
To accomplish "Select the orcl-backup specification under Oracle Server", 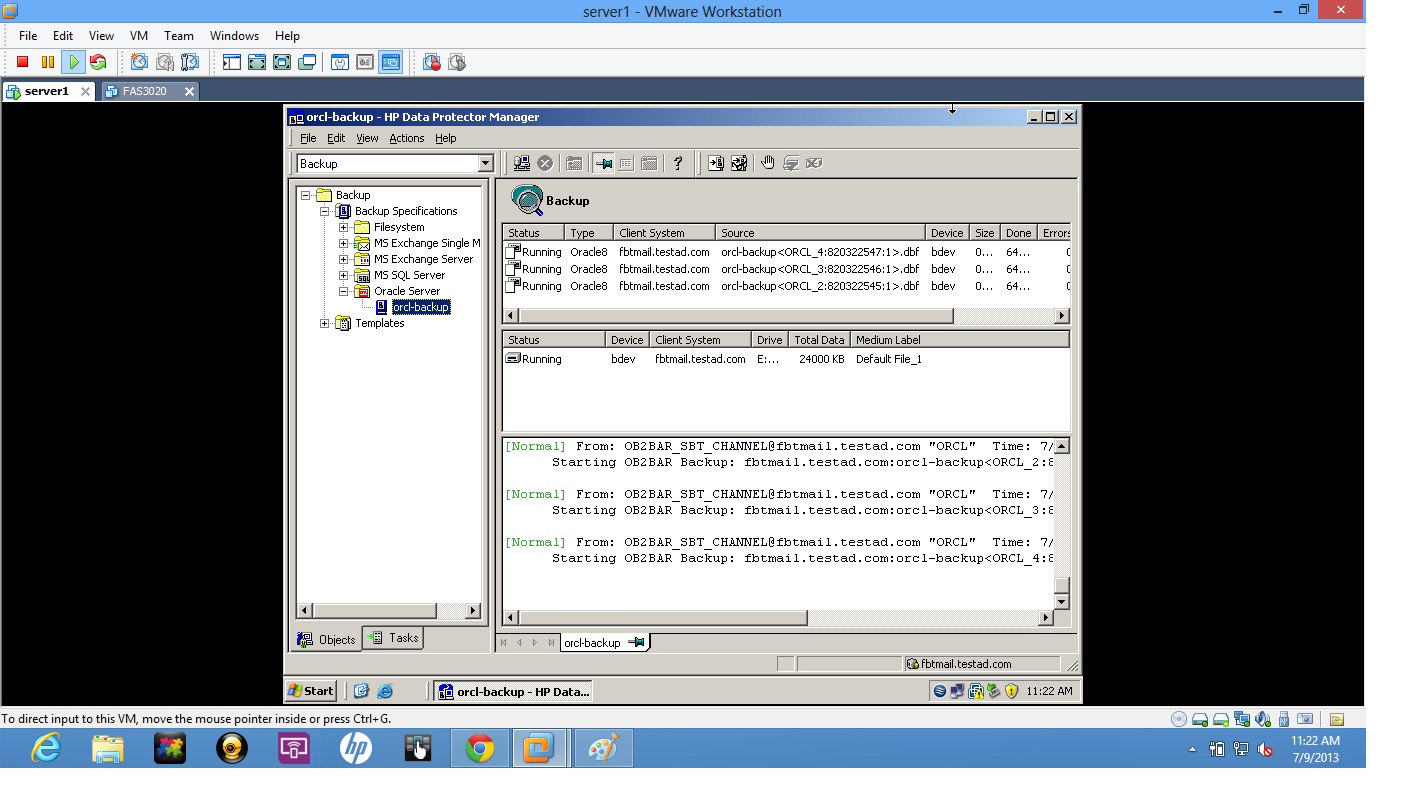I will point(419,307).
